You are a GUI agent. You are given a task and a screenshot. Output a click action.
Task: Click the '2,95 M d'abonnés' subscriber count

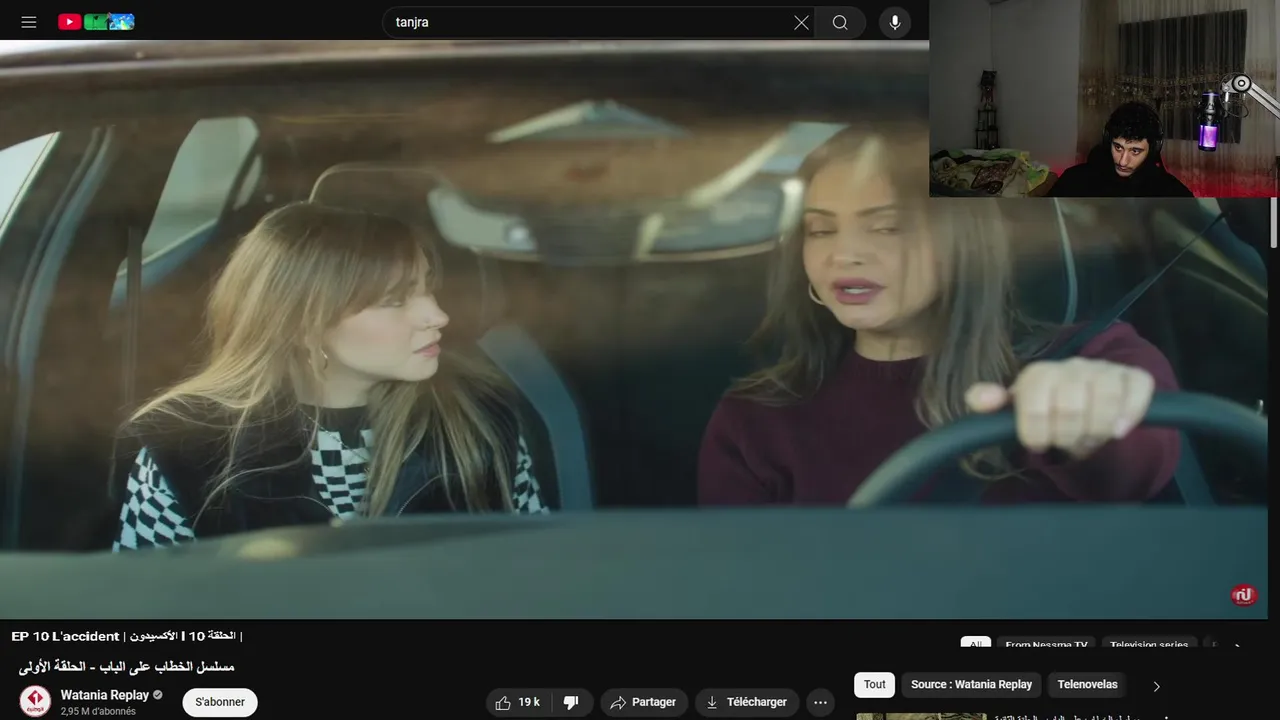(98, 711)
